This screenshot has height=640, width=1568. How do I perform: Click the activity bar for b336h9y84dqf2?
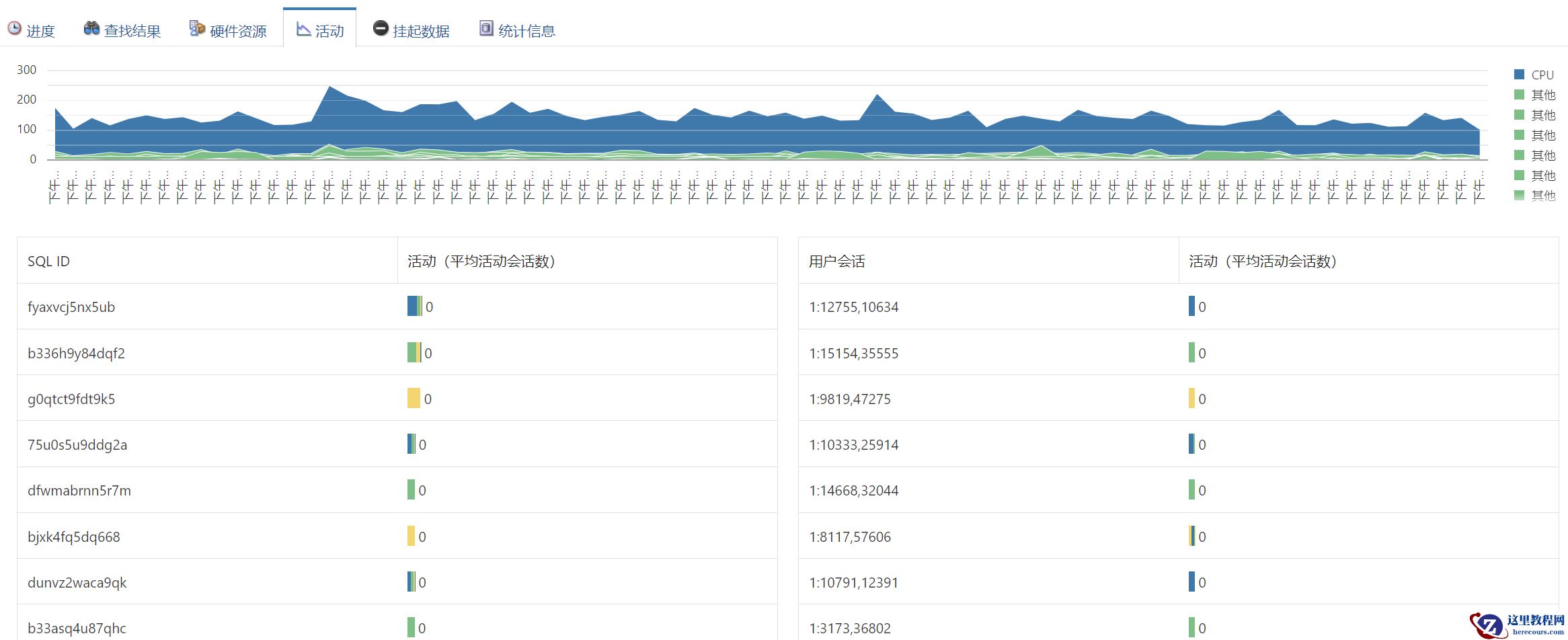(x=414, y=353)
